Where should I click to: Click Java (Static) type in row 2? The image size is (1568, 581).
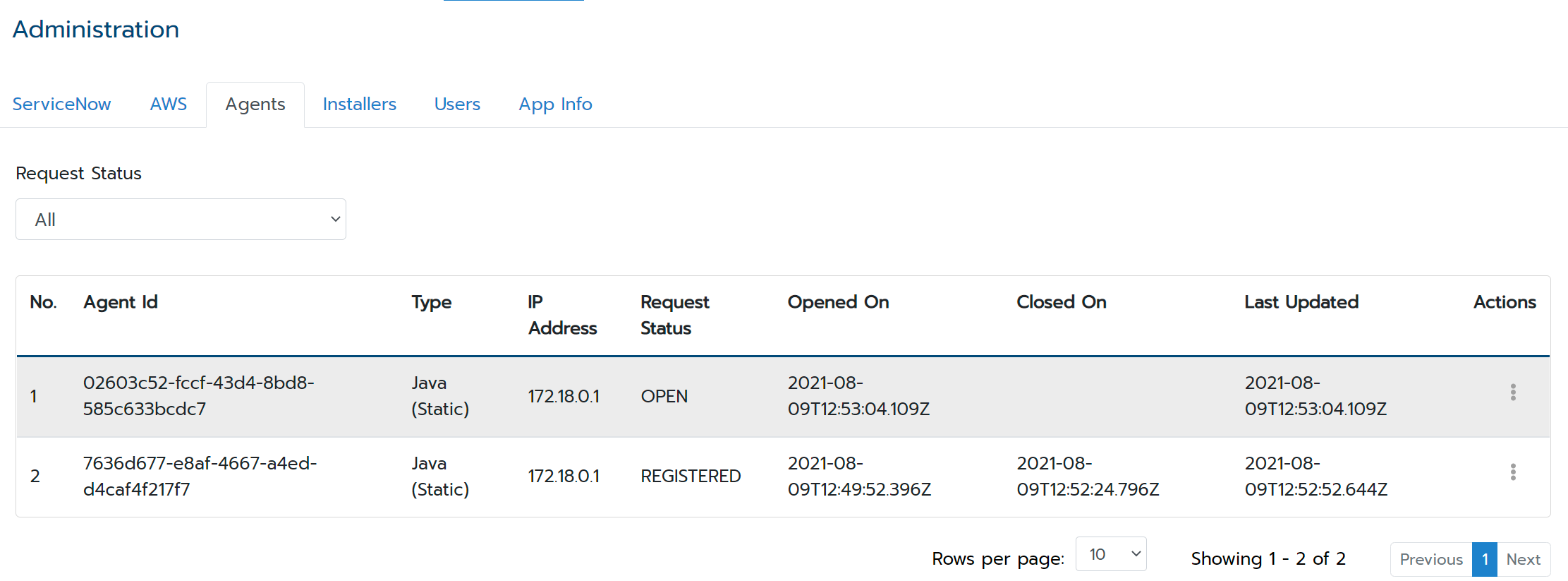click(x=440, y=477)
